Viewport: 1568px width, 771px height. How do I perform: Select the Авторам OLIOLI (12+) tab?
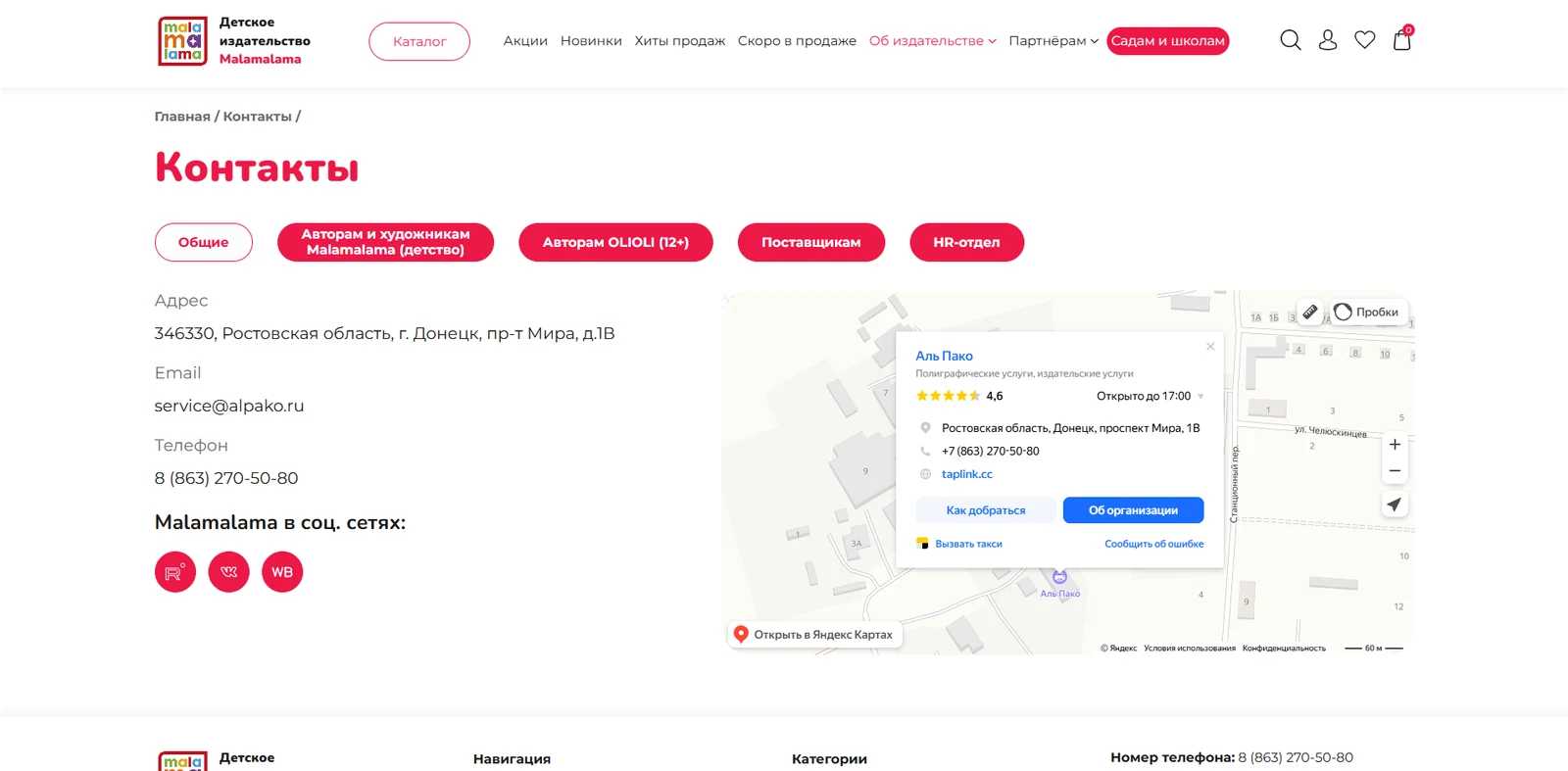pyautogui.click(x=615, y=242)
